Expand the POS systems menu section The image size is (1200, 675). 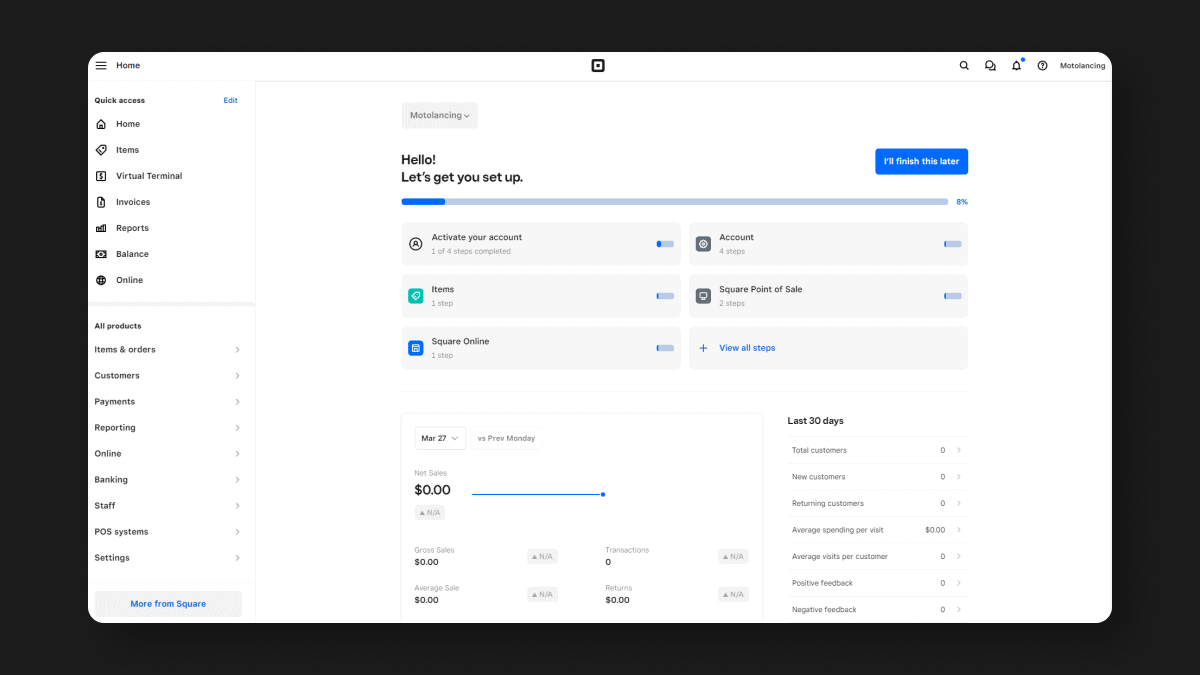(168, 532)
